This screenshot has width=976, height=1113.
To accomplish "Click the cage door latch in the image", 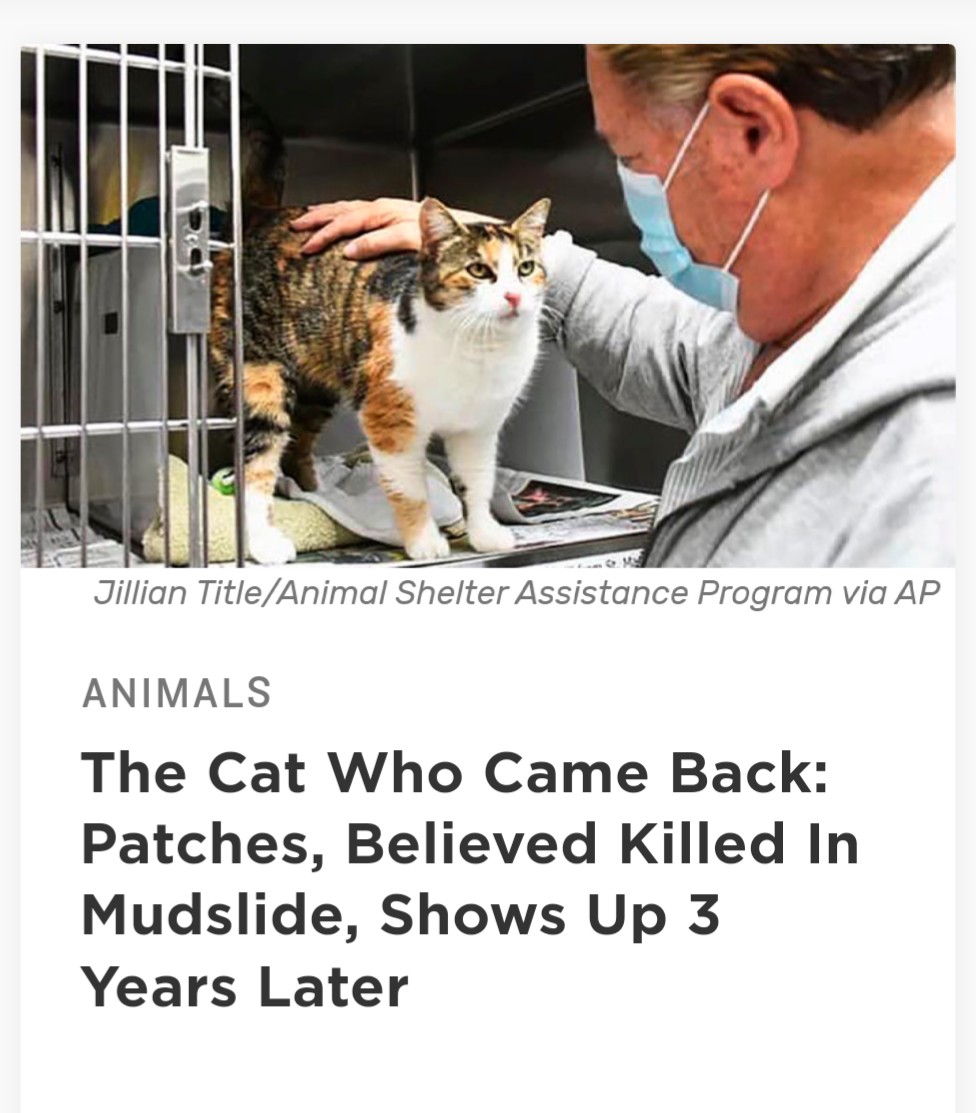I will [x=190, y=239].
